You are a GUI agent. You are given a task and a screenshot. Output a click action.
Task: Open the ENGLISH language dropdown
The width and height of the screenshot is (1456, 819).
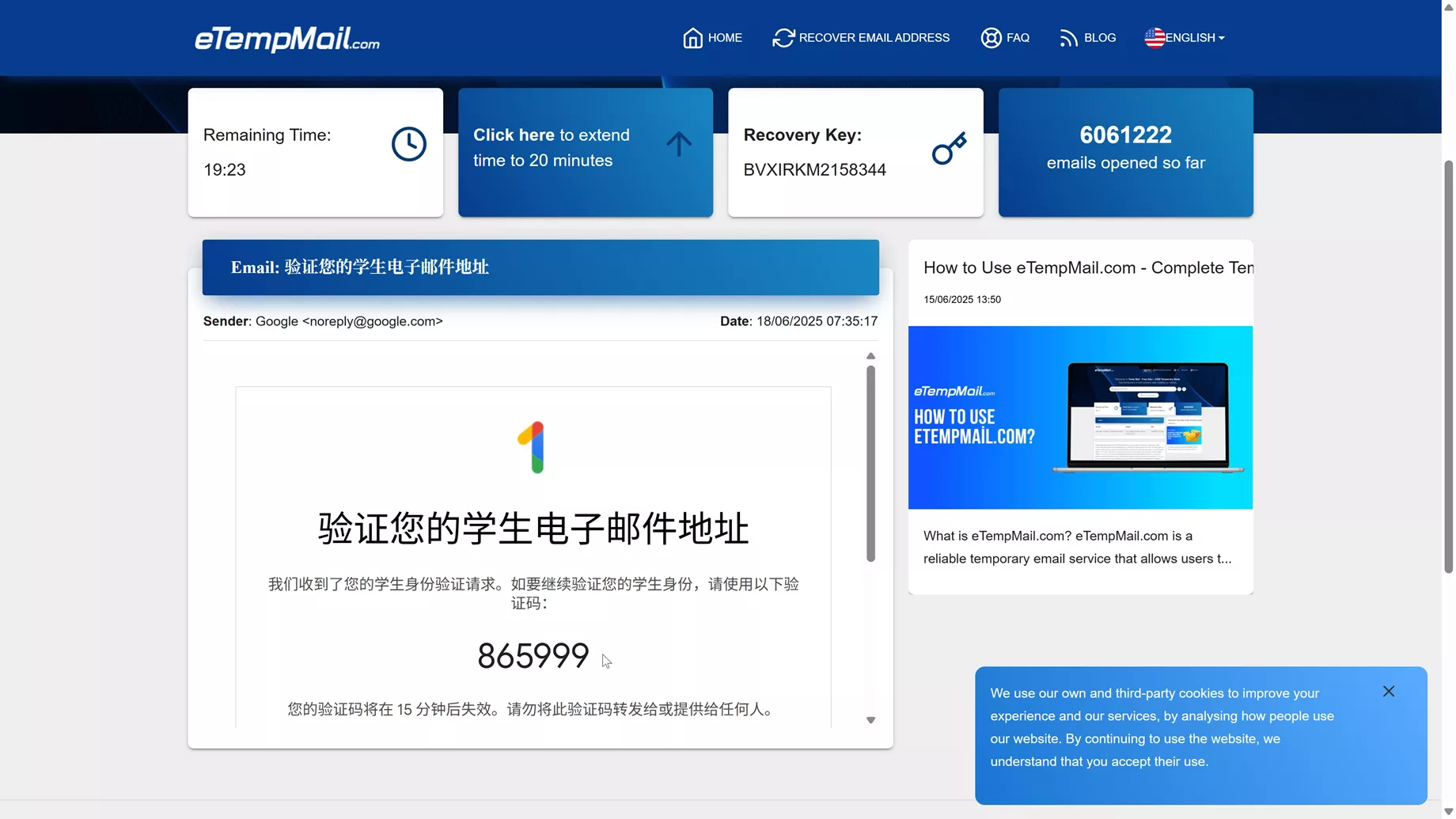[x=1194, y=38]
